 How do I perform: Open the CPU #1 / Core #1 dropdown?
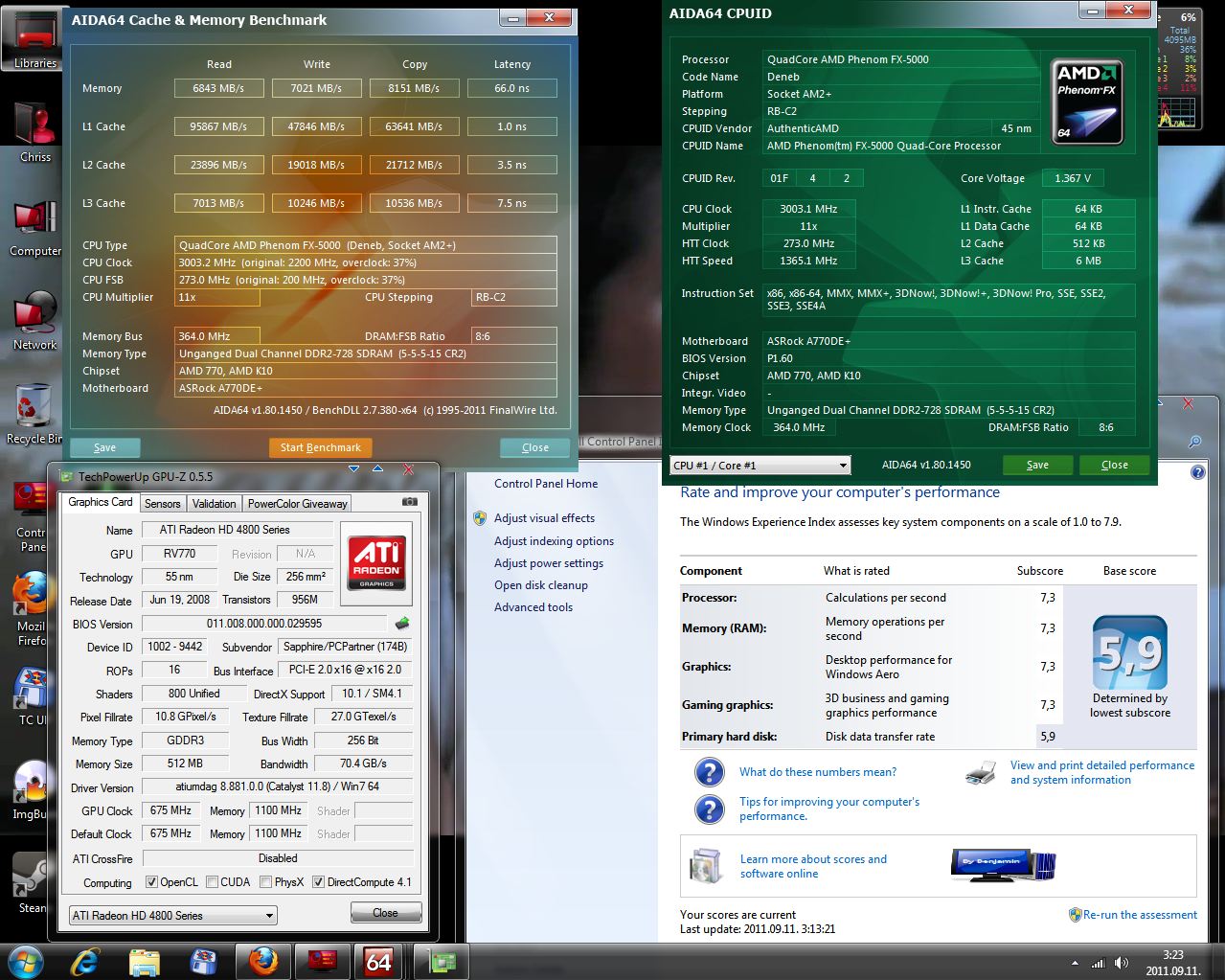pyautogui.click(x=760, y=466)
